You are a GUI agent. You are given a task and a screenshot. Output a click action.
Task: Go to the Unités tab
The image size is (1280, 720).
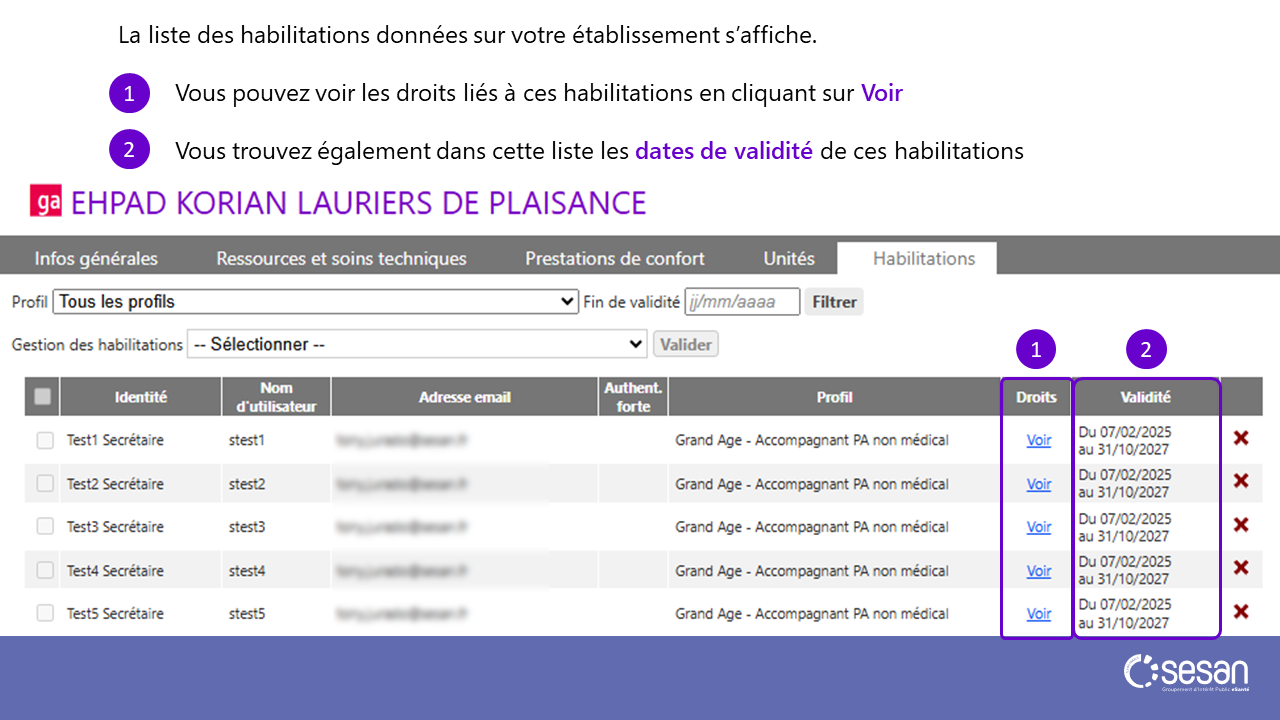tap(789, 259)
